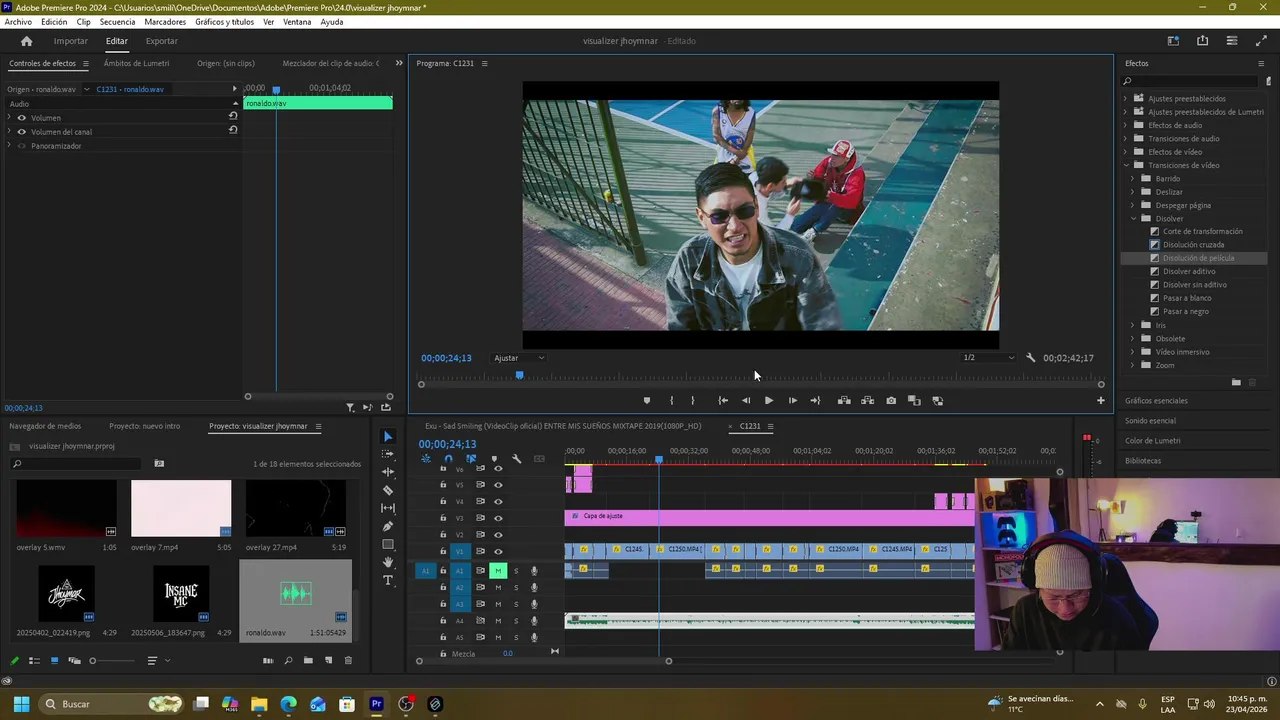Hide track V3 with eye icon
The image size is (1280, 720).
coord(498,518)
